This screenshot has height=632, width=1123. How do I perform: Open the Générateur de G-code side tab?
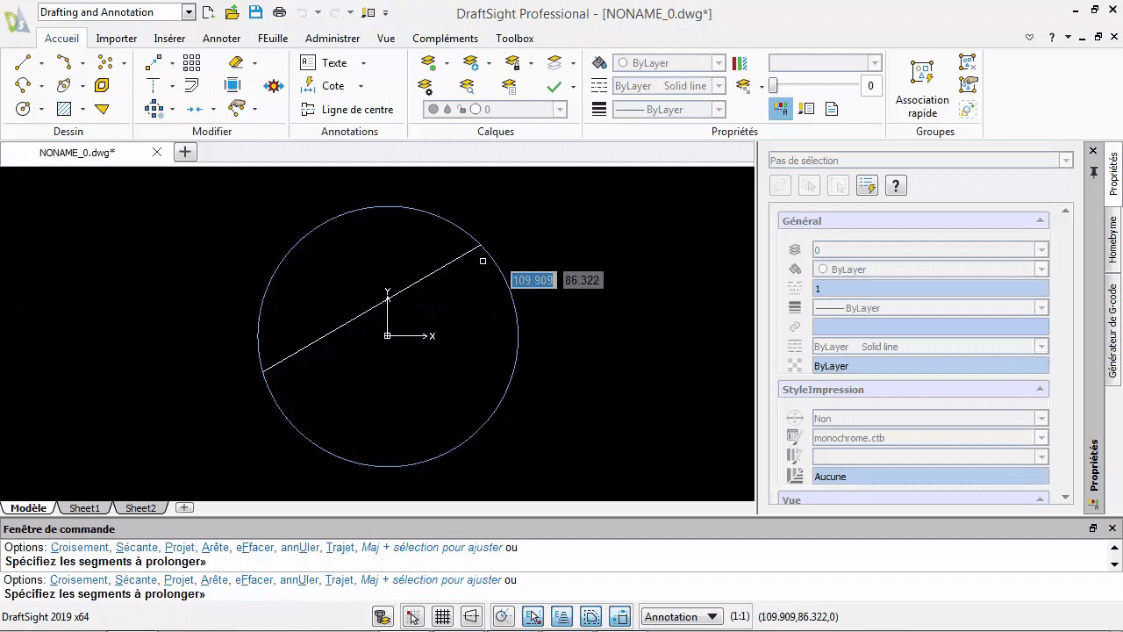pyautogui.click(x=1113, y=331)
